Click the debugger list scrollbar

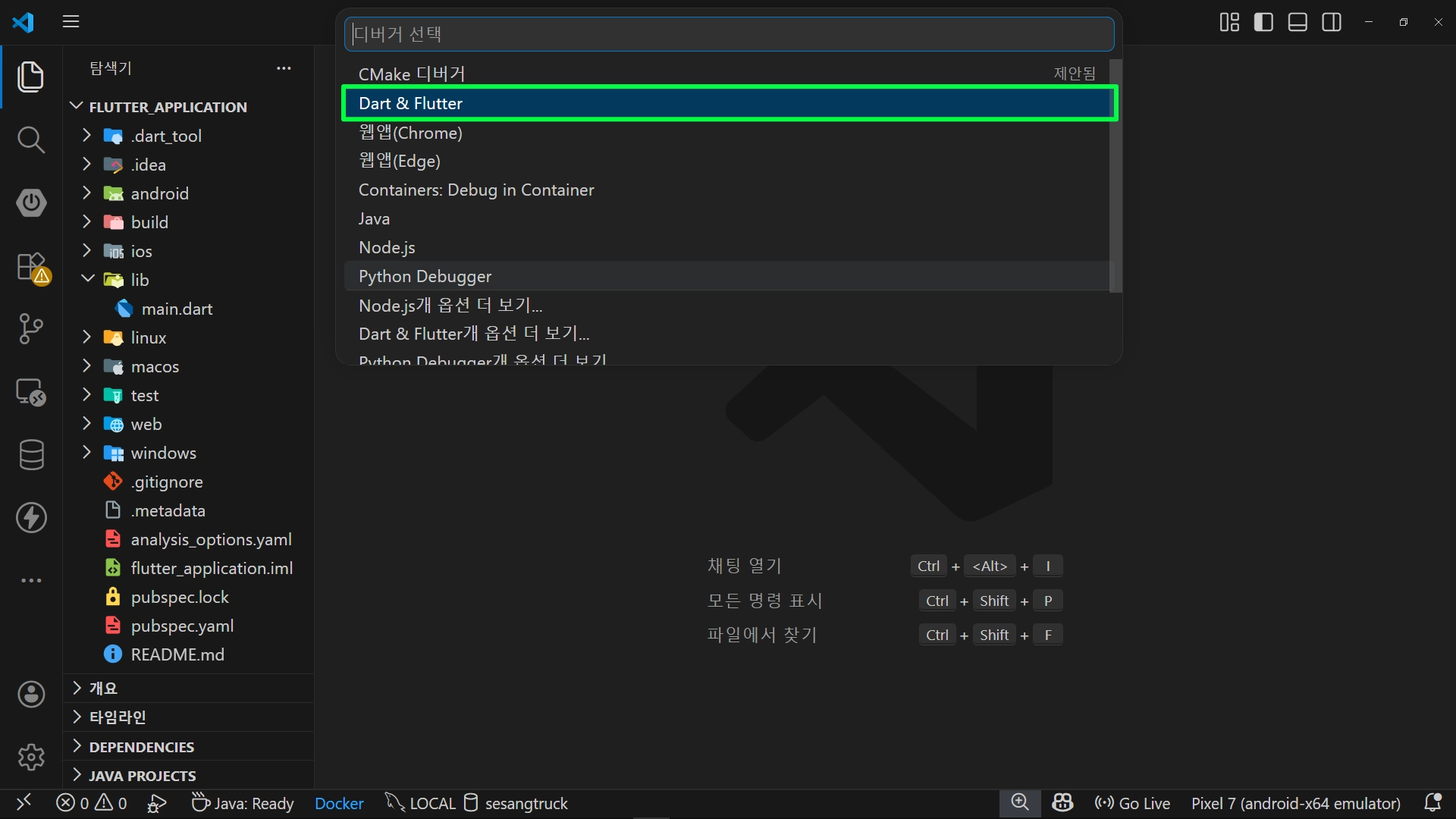1115,176
